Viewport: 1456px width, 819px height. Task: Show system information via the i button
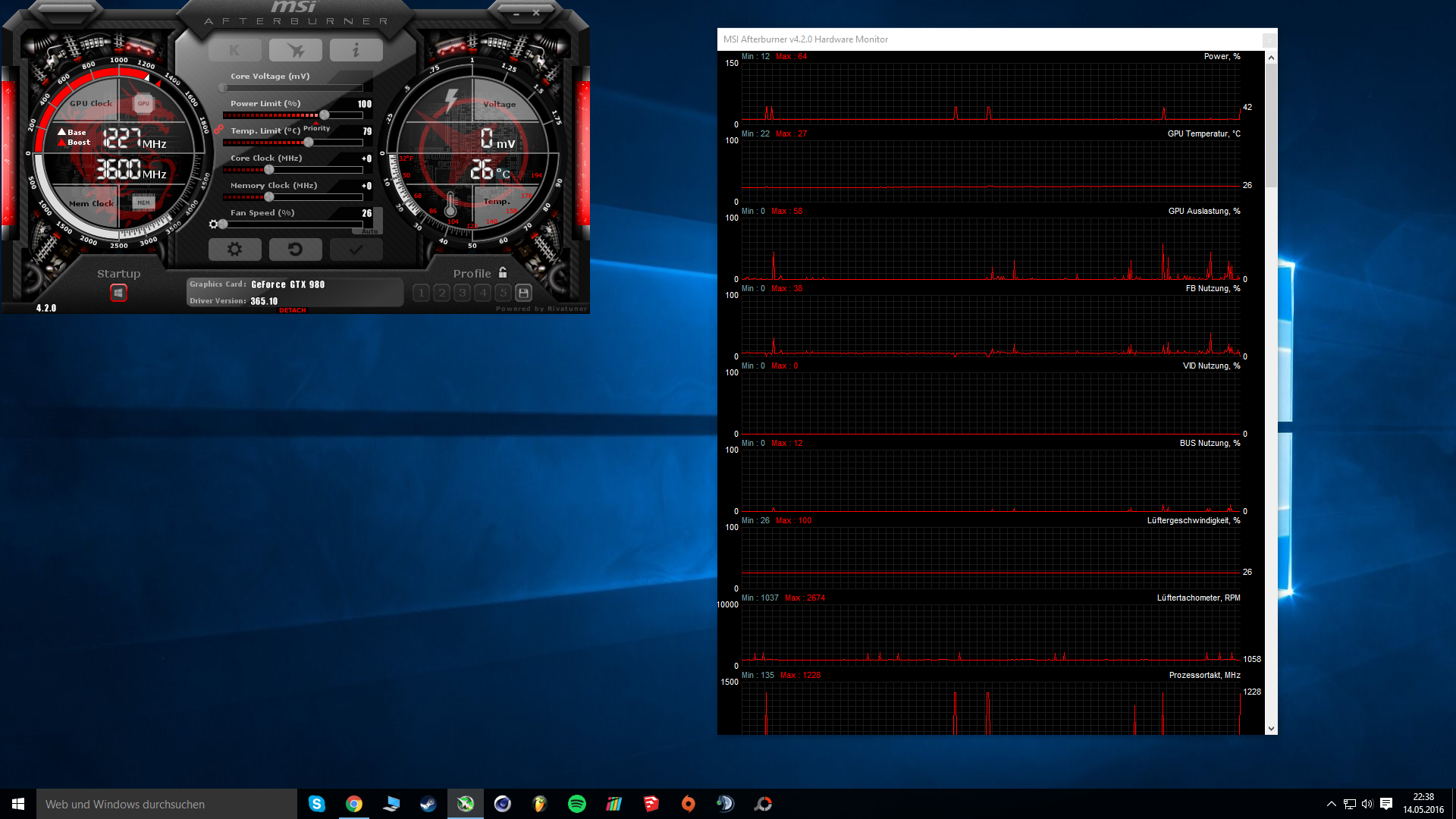[356, 50]
